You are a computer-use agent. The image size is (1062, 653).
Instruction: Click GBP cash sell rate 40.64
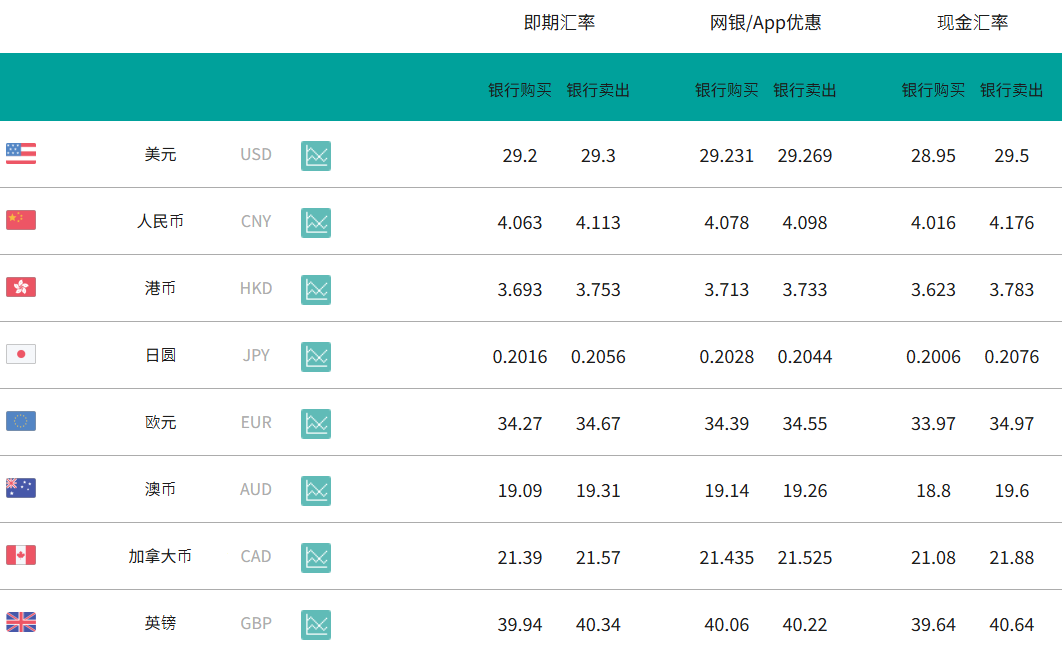coord(1012,625)
